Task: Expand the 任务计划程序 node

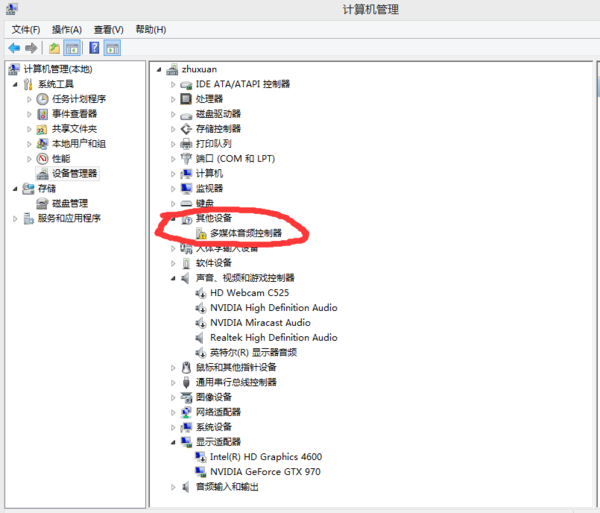Action: pyautogui.click(x=28, y=99)
